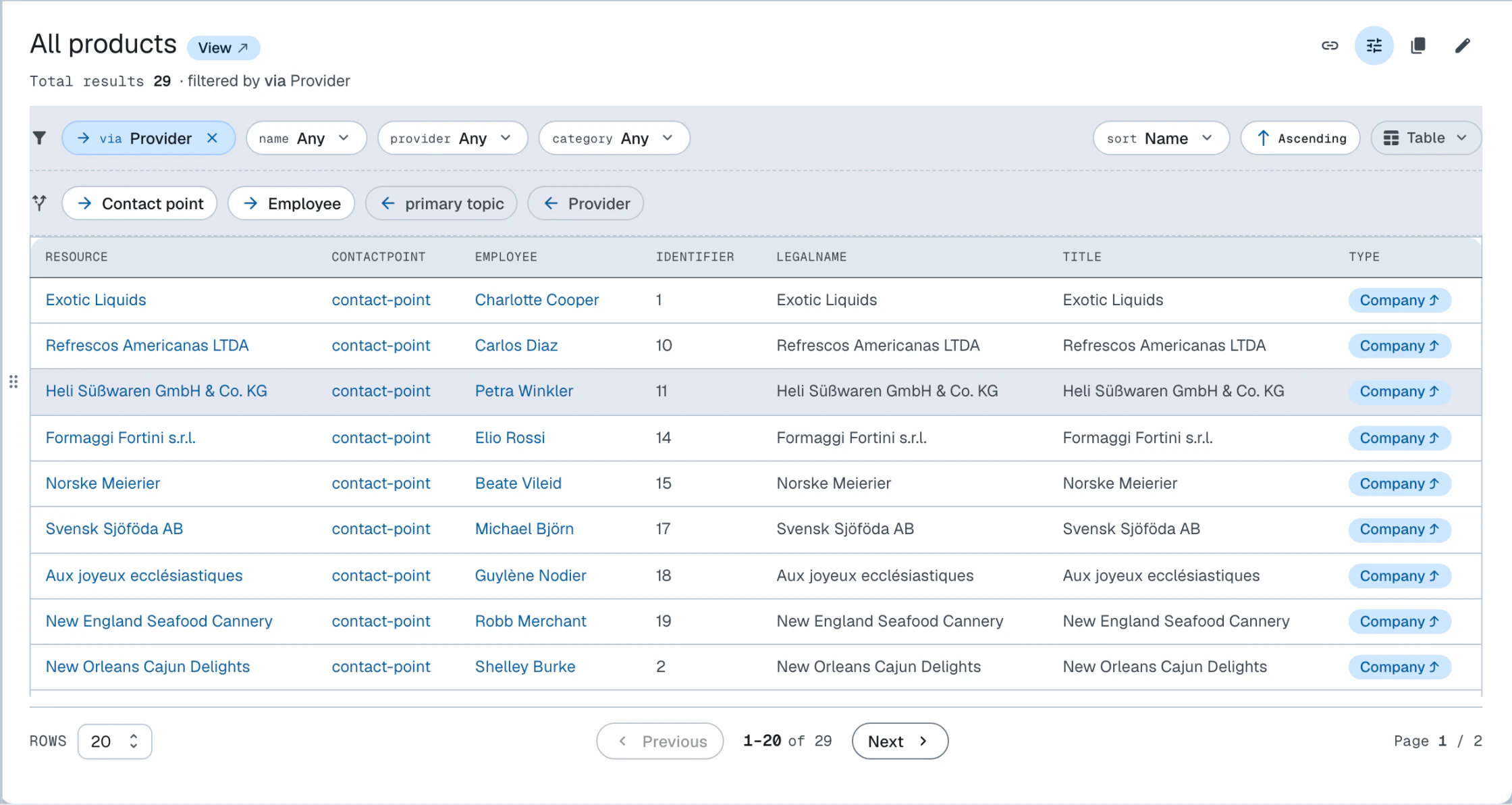Open the View link next to All products
This screenshot has height=805, width=1512.
click(x=223, y=47)
